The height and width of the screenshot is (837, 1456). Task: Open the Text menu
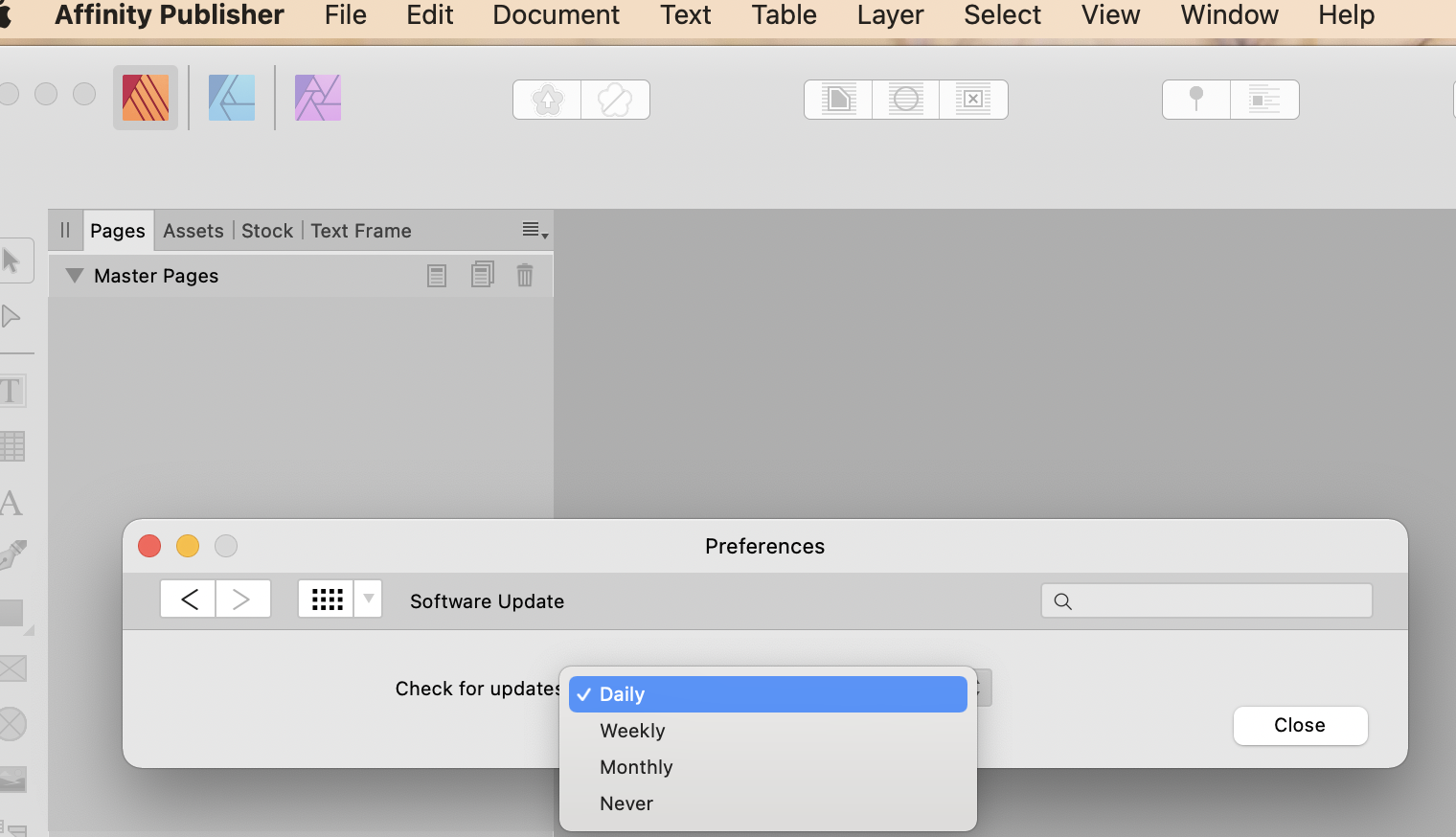(686, 15)
